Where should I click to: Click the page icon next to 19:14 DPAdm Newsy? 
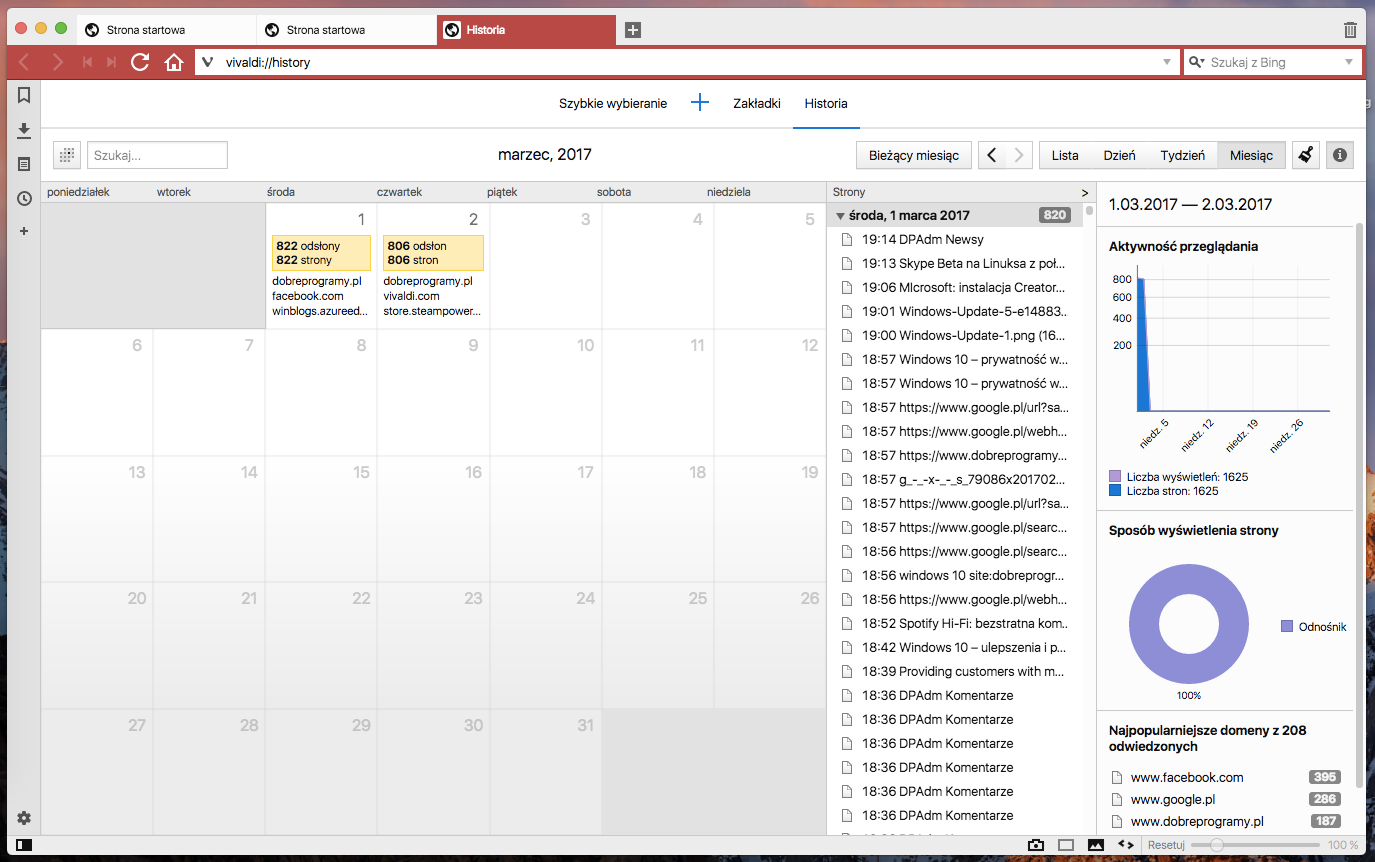[847, 240]
